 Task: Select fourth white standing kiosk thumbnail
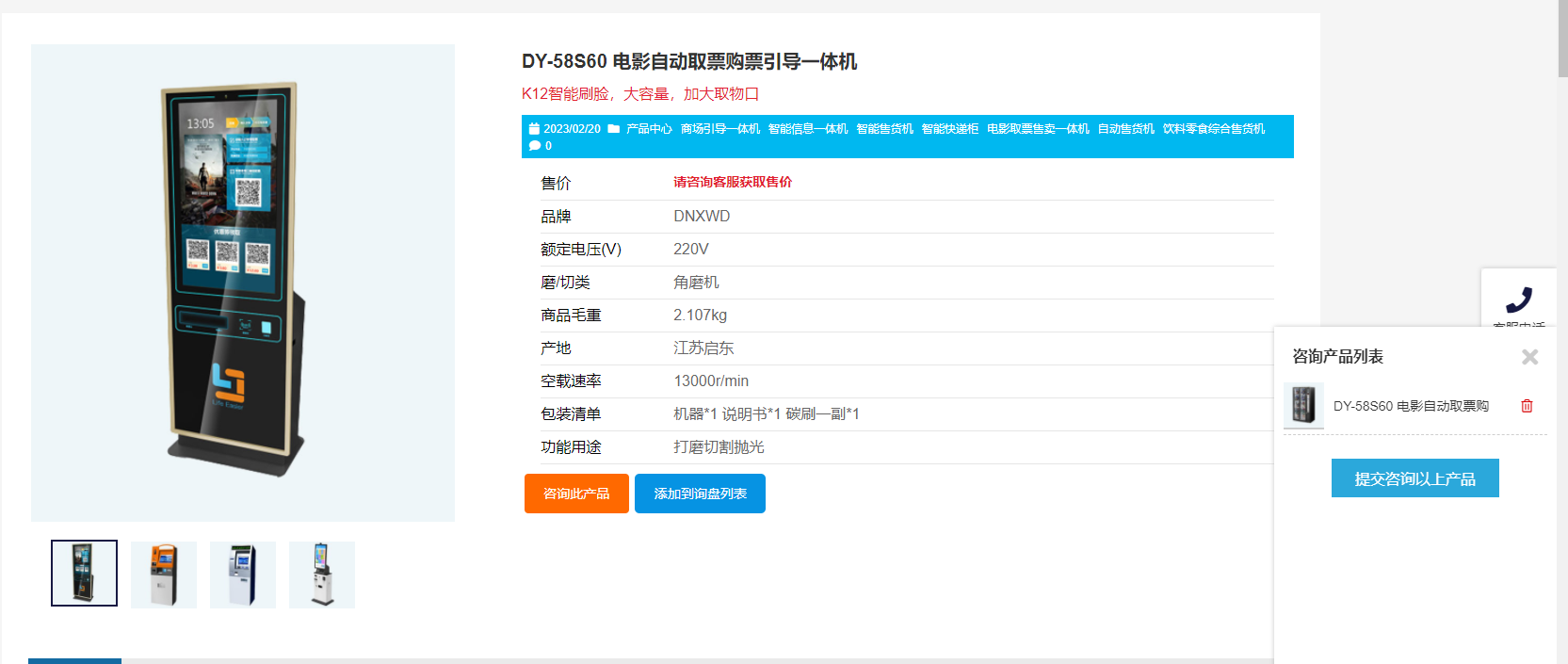pos(322,575)
